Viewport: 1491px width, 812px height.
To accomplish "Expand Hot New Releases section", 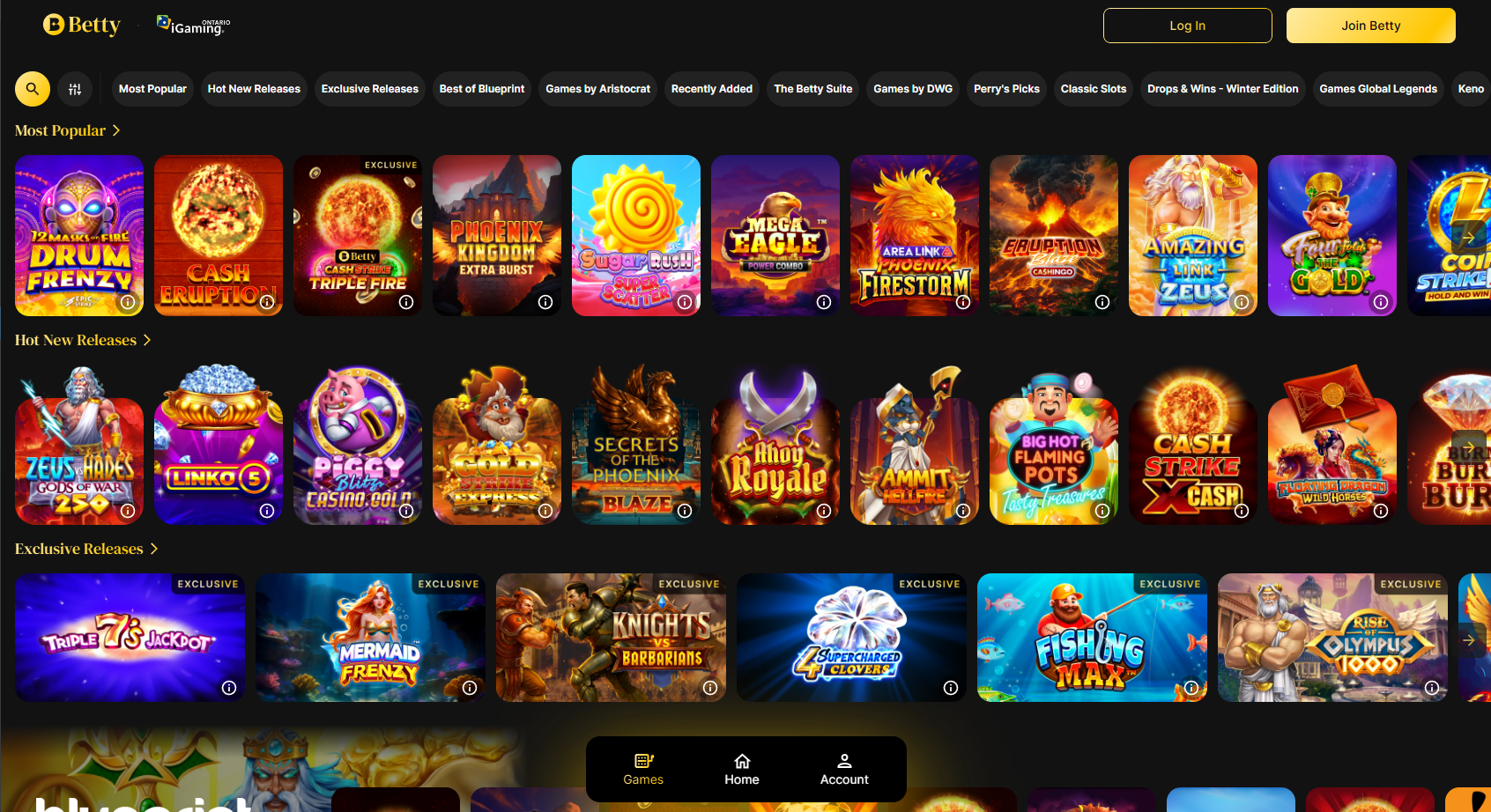I will click(x=147, y=340).
